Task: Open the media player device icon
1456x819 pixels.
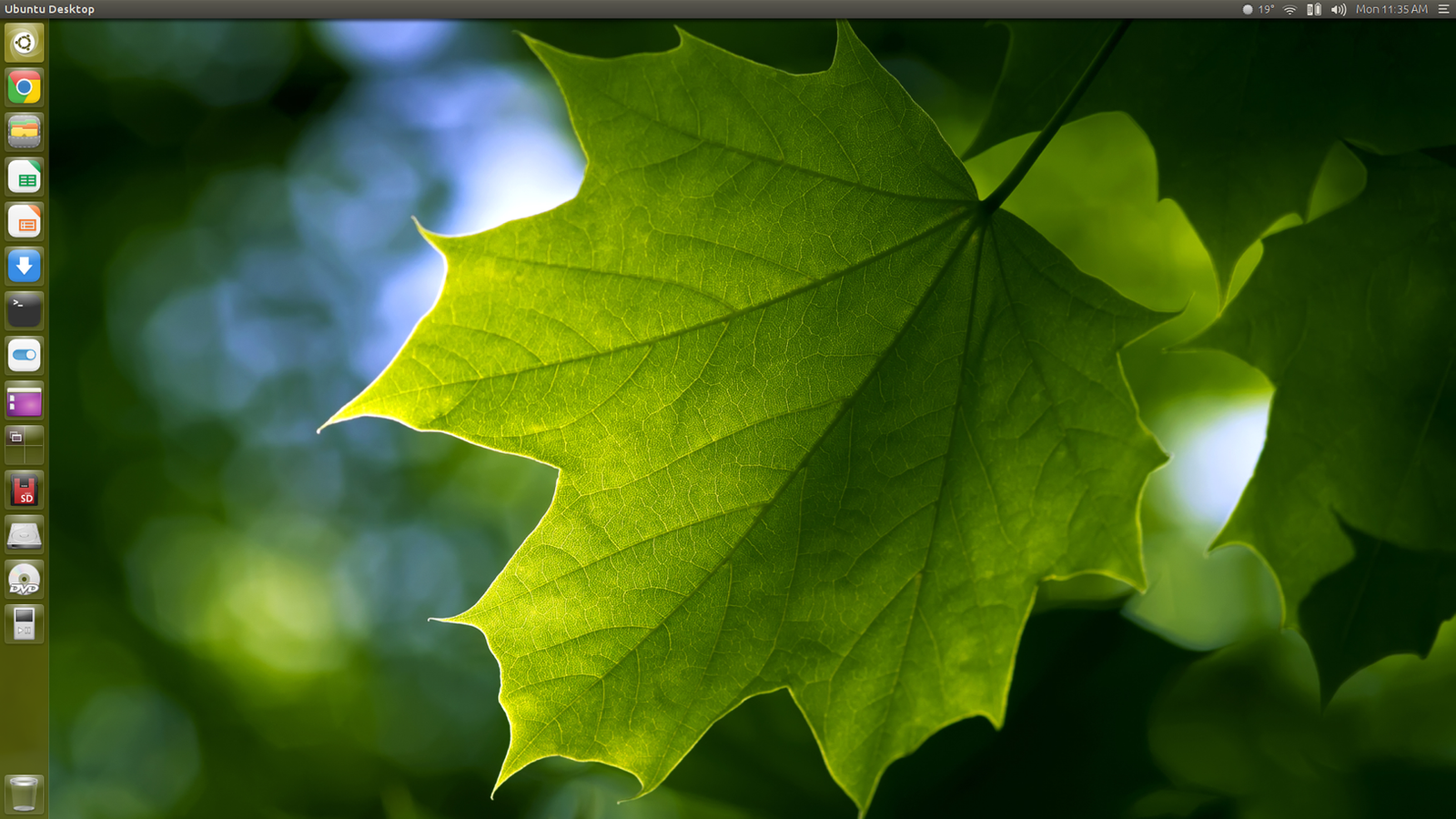Action: [25, 623]
